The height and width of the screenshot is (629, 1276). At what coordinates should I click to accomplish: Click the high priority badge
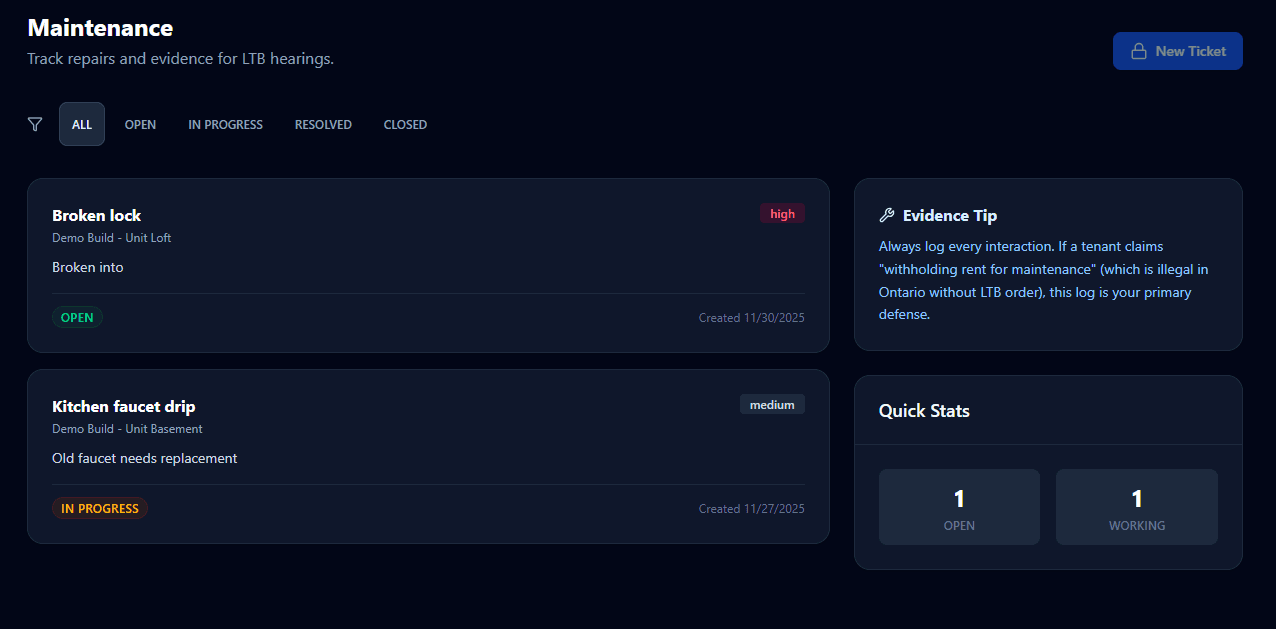(782, 213)
